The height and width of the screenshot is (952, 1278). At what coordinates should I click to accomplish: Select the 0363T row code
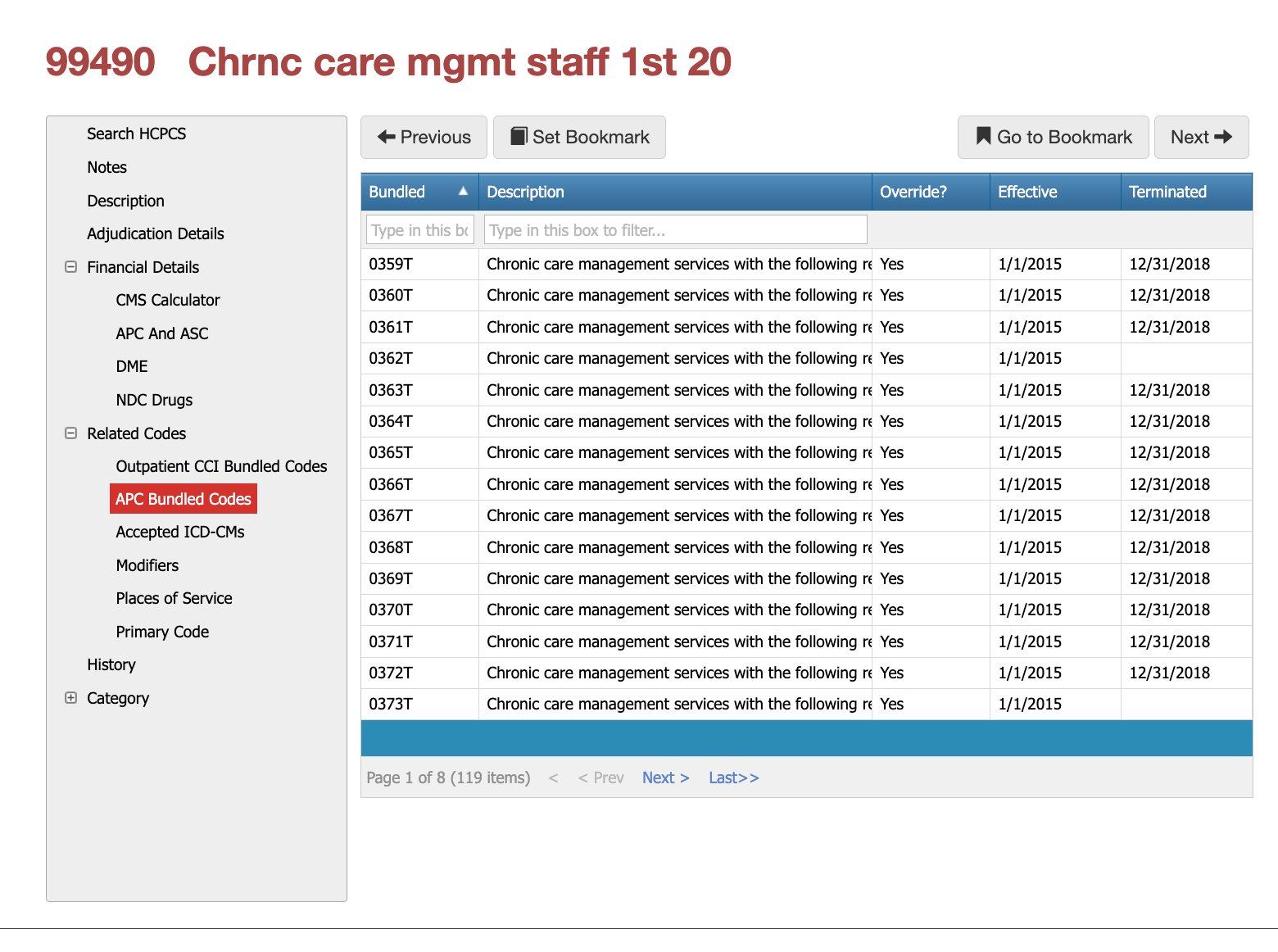(391, 390)
